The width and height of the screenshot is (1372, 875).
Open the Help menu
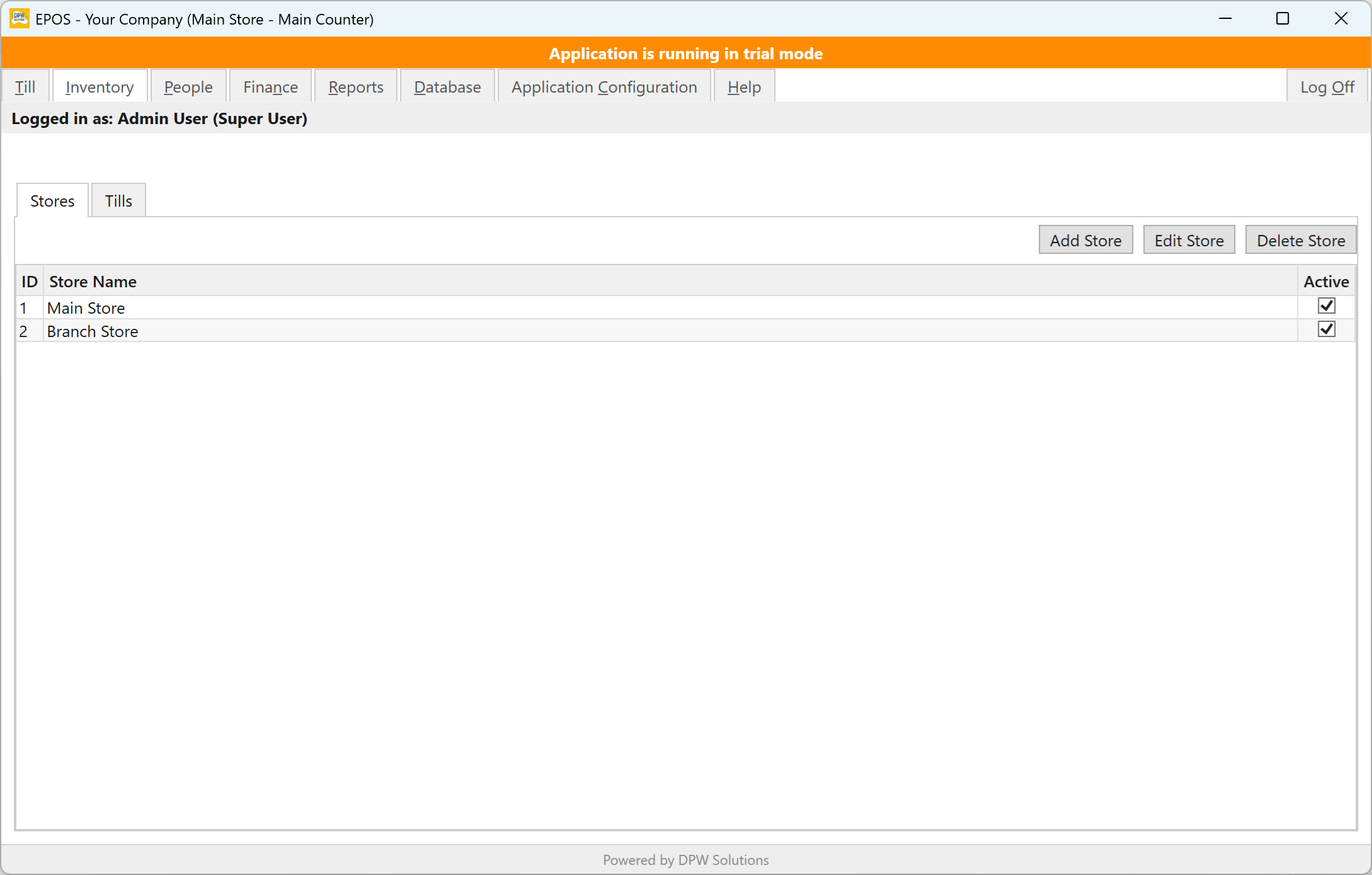pos(744,86)
